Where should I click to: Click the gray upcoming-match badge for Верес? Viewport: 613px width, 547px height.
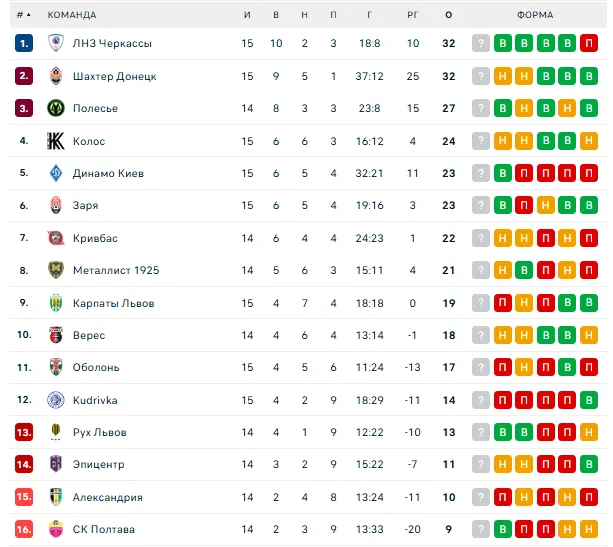point(481,335)
